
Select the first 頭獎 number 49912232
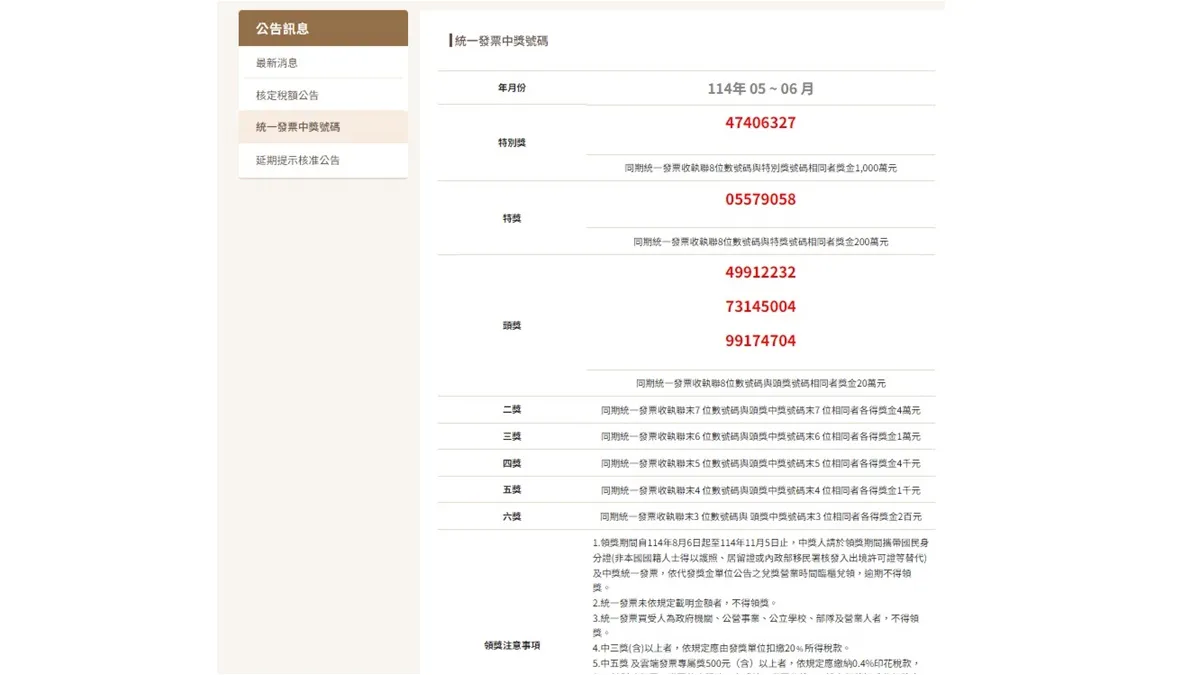(760, 272)
